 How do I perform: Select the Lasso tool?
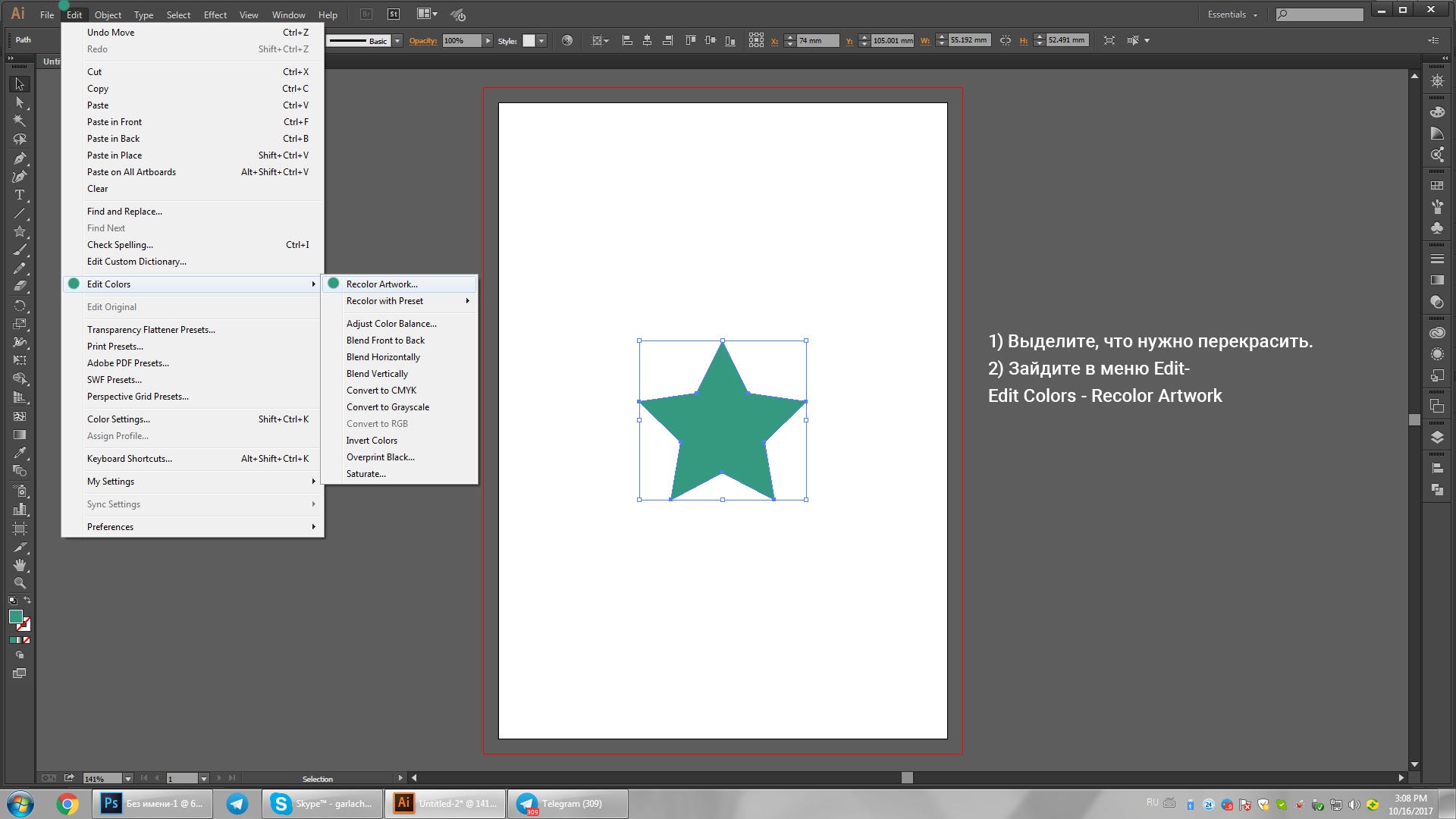20,140
